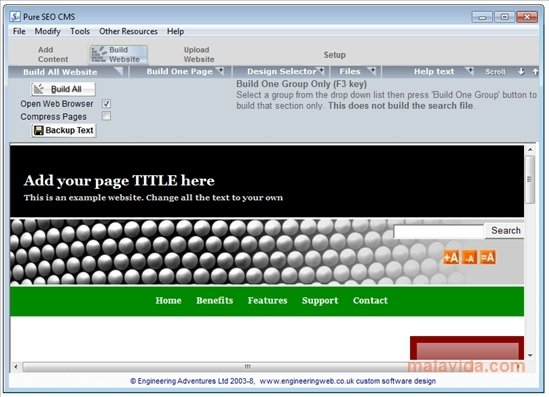Image resolution: width=549 pixels, height=397 pixels.
Task: Click 'Build One Group Only (F3 key)' text
Action: (x=301, y=84)
